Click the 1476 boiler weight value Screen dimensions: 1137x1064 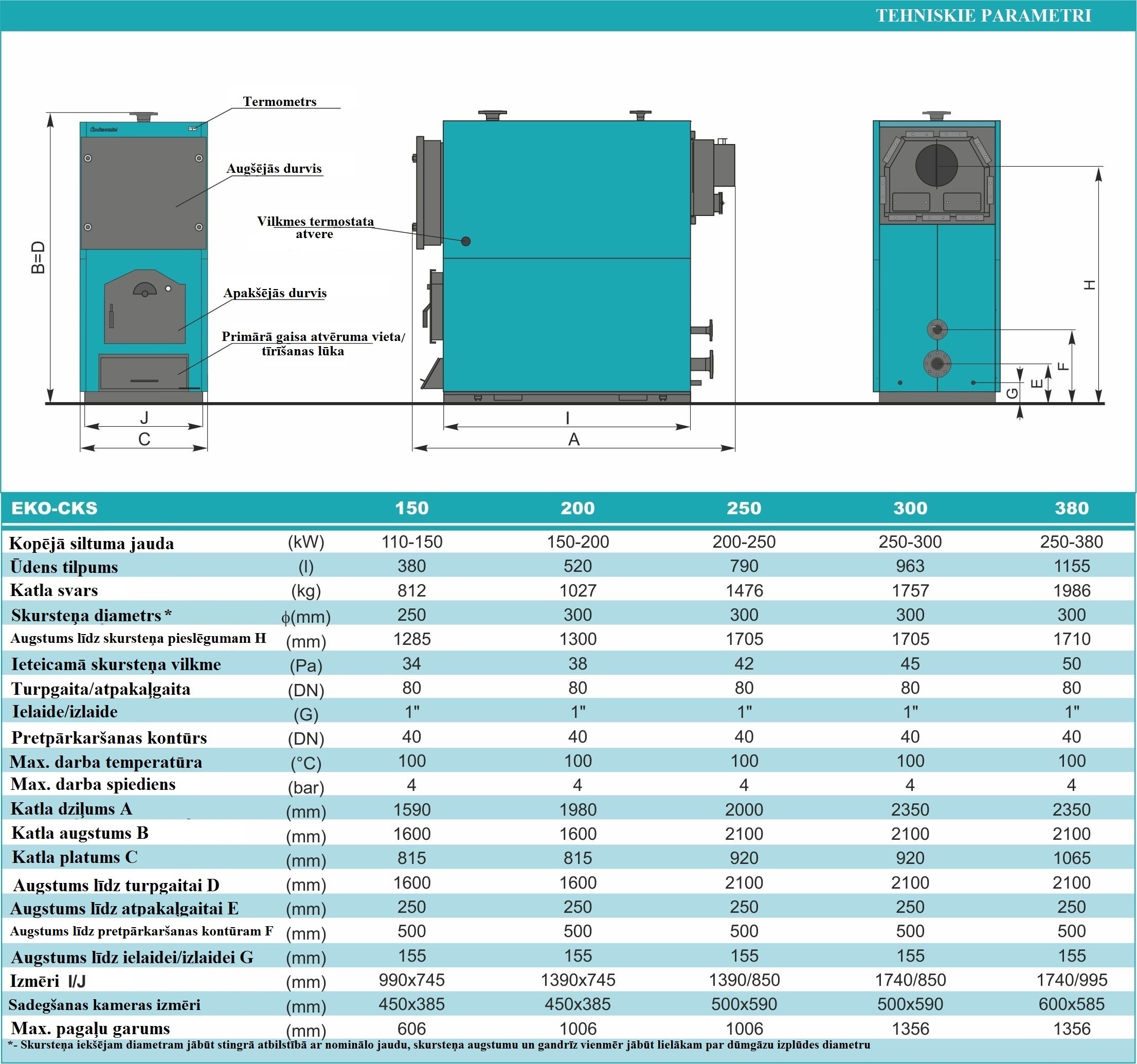[x=744, y=591]
